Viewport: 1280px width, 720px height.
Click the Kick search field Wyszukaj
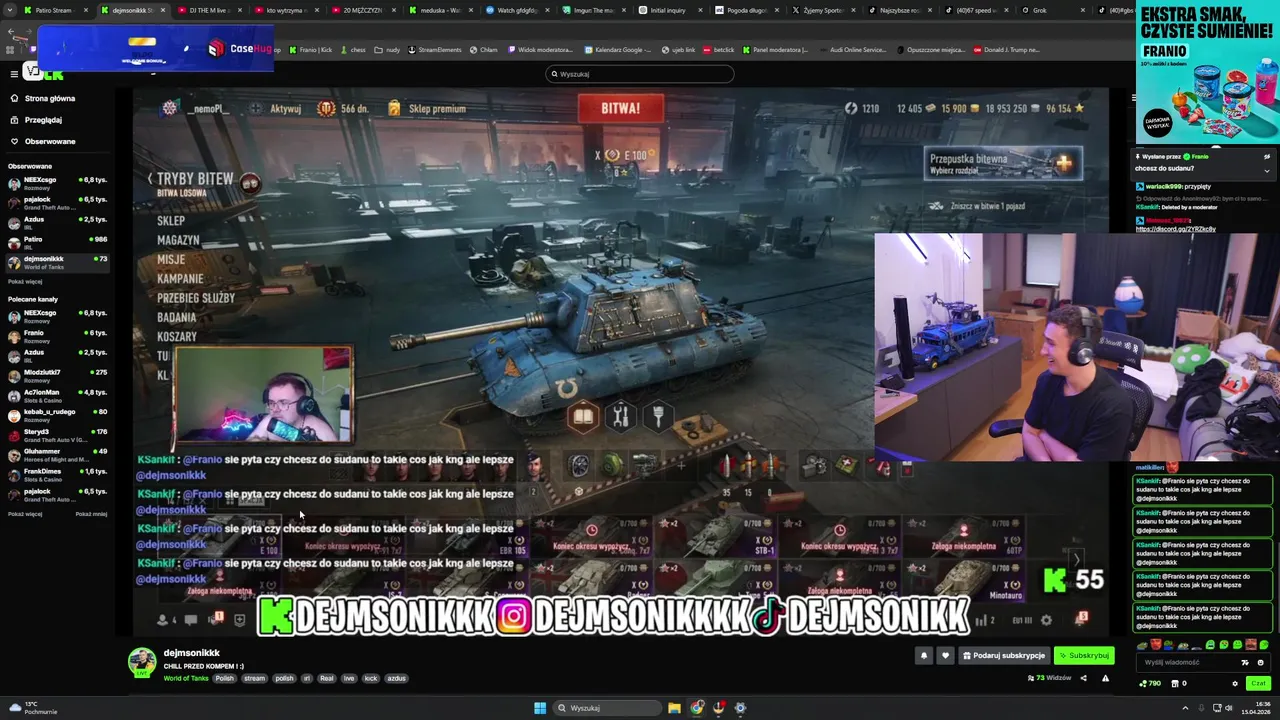[x=640, y=74]
